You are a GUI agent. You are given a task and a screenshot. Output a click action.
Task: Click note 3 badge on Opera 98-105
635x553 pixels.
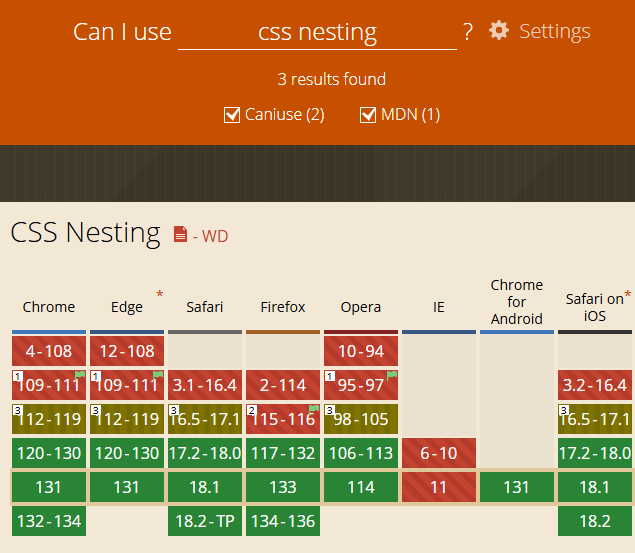tap(329, 410)
